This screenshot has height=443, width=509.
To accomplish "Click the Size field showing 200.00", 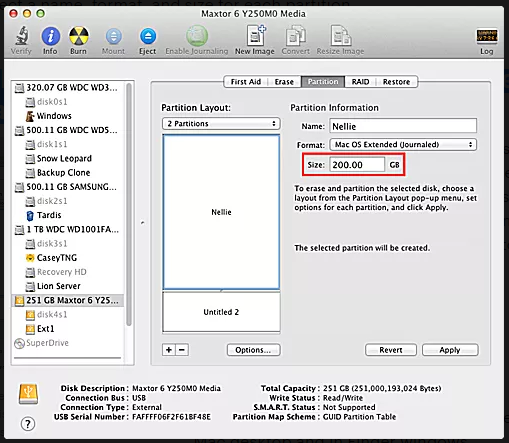I will click(357, 165).
